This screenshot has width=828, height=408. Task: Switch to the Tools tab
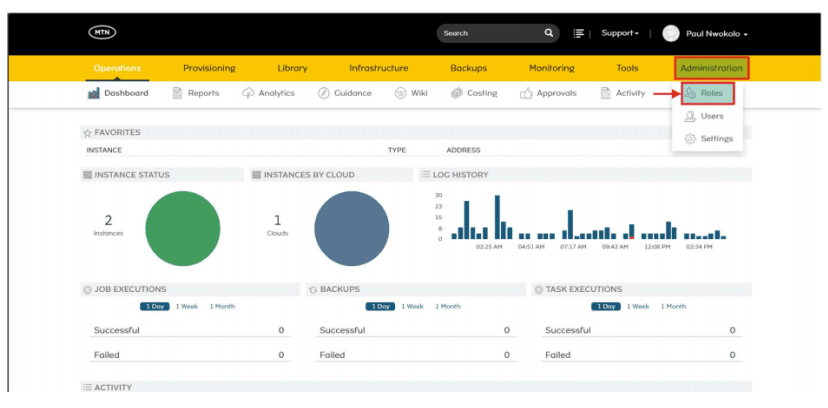[x=627, y=68]
